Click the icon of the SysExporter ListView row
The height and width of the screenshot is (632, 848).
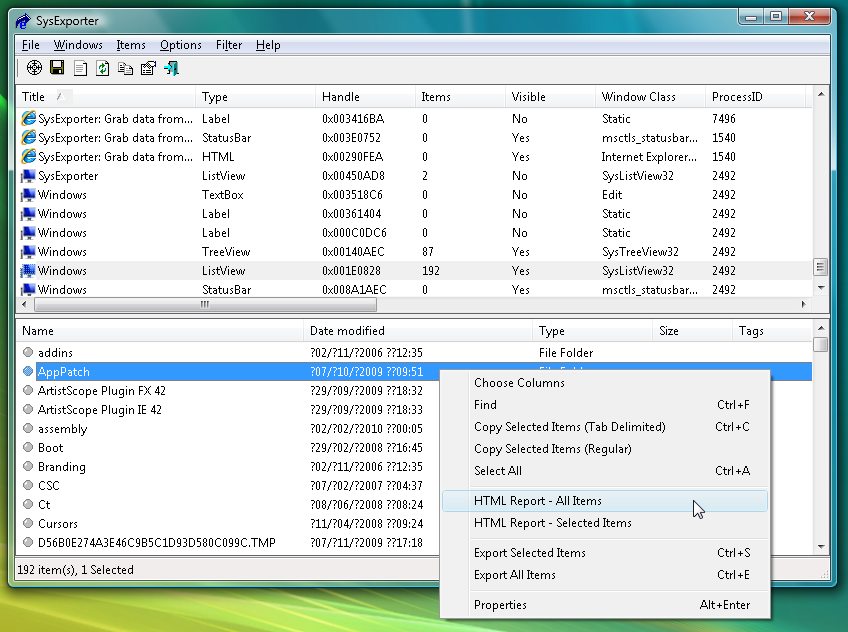[x=28, y=176]
